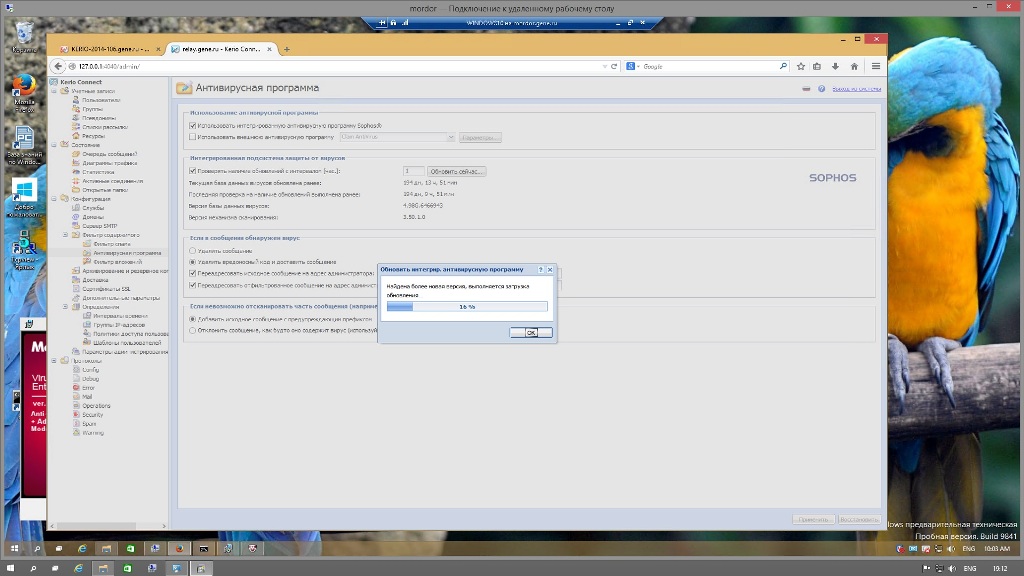Switch to the relay.gene.ru Kerio Connect tab
This screenshot has width=1024, height=576.
click(215, 48)
